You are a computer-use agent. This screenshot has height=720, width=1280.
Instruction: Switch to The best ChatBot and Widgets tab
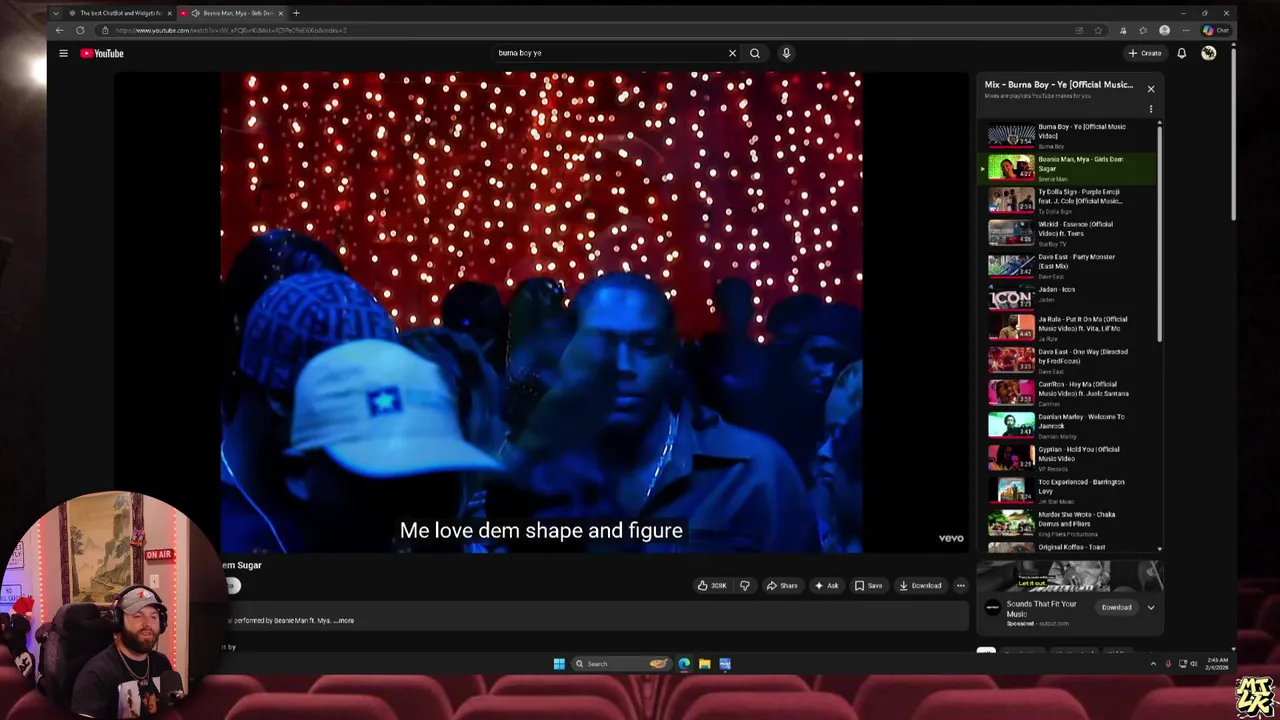120,13
